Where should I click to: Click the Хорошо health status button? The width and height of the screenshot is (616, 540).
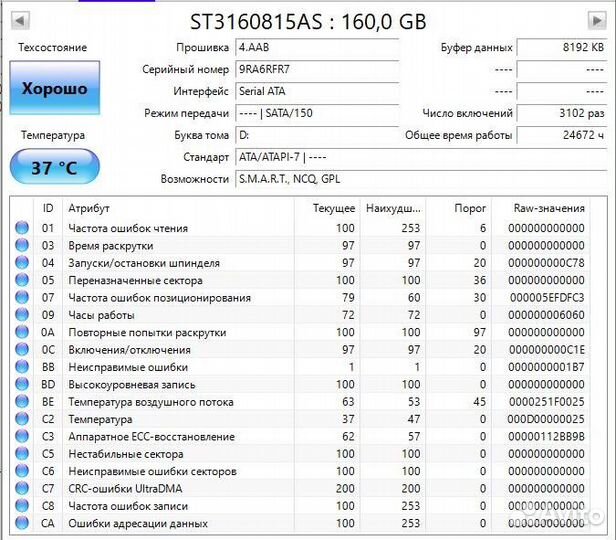55,88
